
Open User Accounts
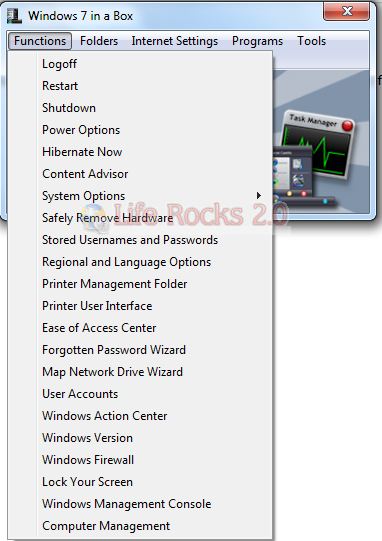140,394
